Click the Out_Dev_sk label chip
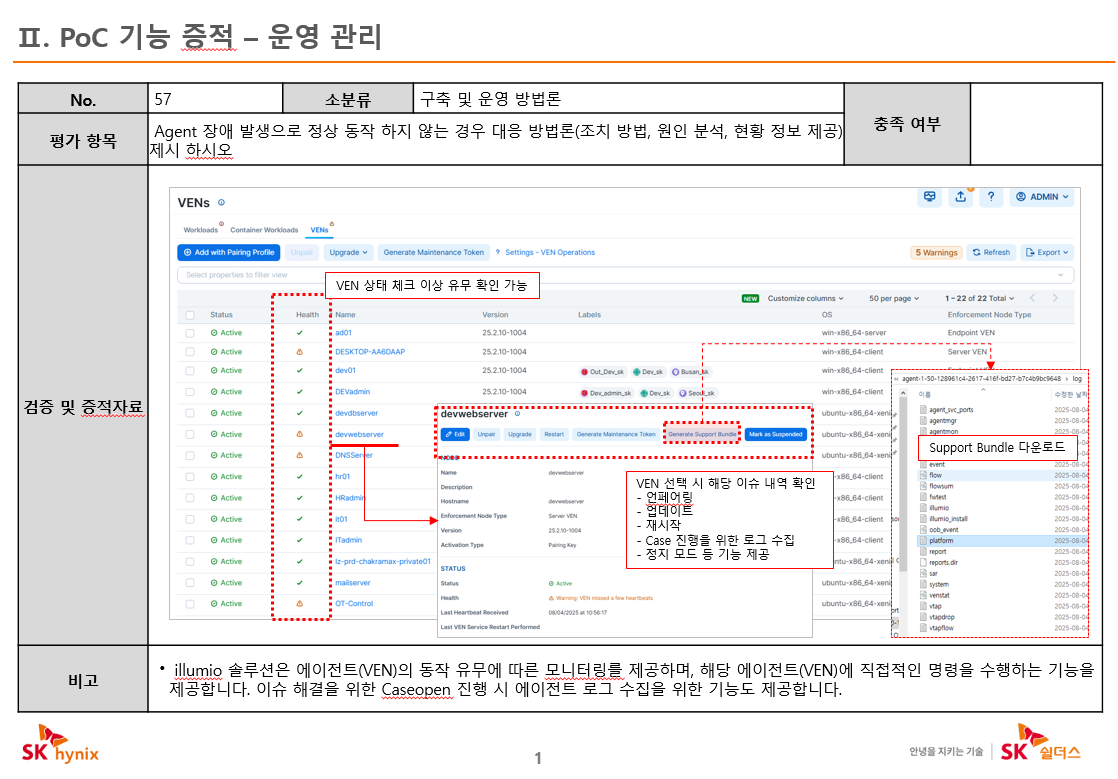 click(x=602, y=371)
